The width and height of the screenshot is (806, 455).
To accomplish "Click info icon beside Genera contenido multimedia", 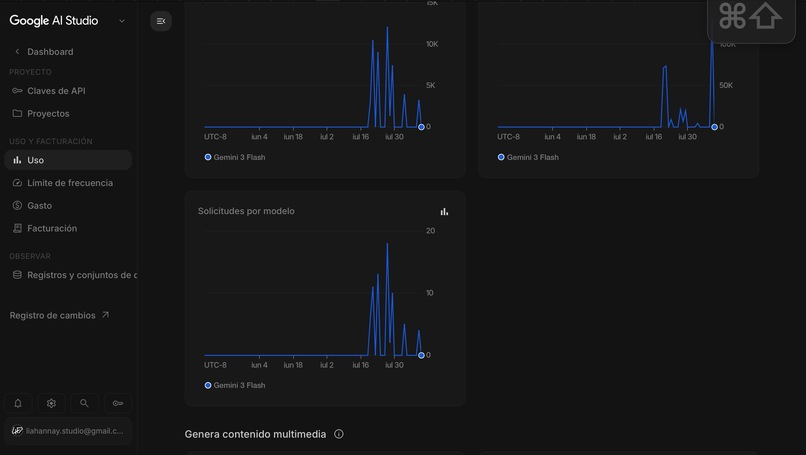I will pyautogui.click(x=339, y=434).
